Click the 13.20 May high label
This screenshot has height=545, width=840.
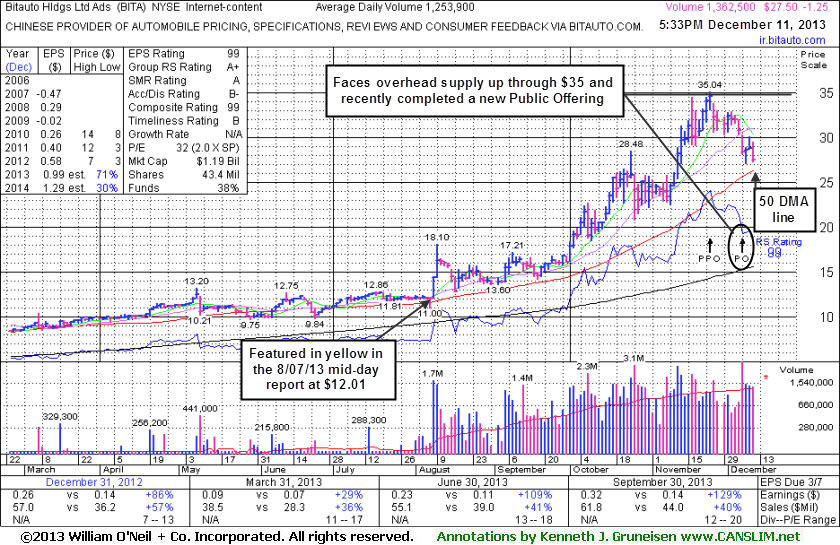(x=197, y=281)
